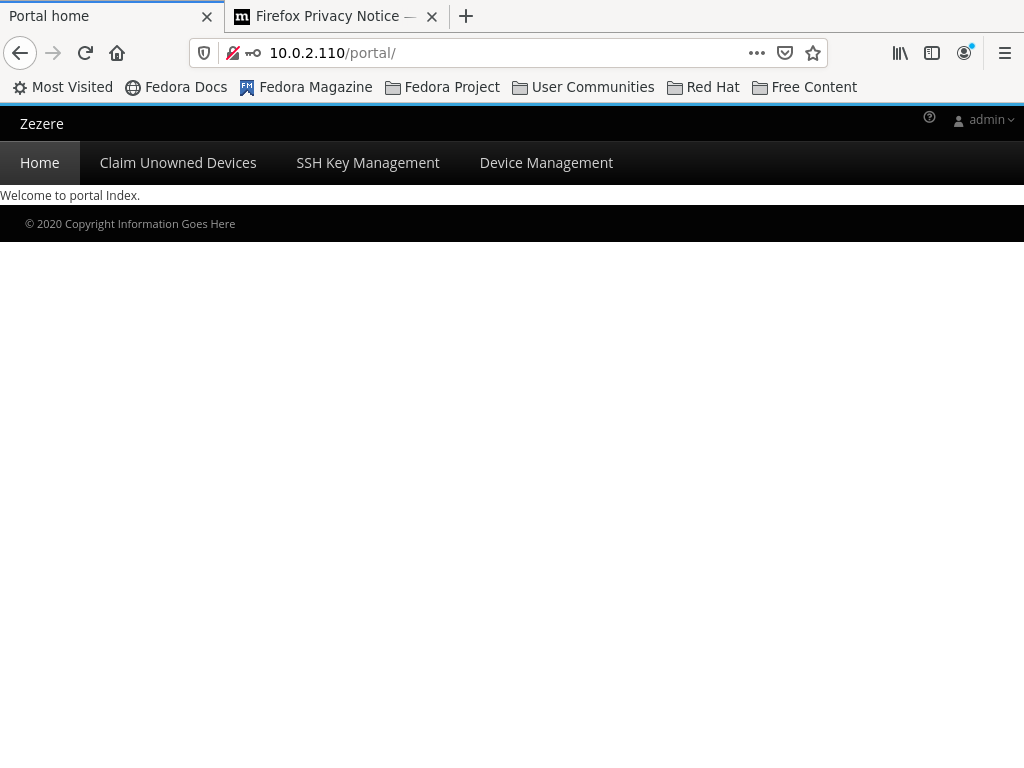
Task: Show insecure connection lock info
Action: click(x=232, y=53)
